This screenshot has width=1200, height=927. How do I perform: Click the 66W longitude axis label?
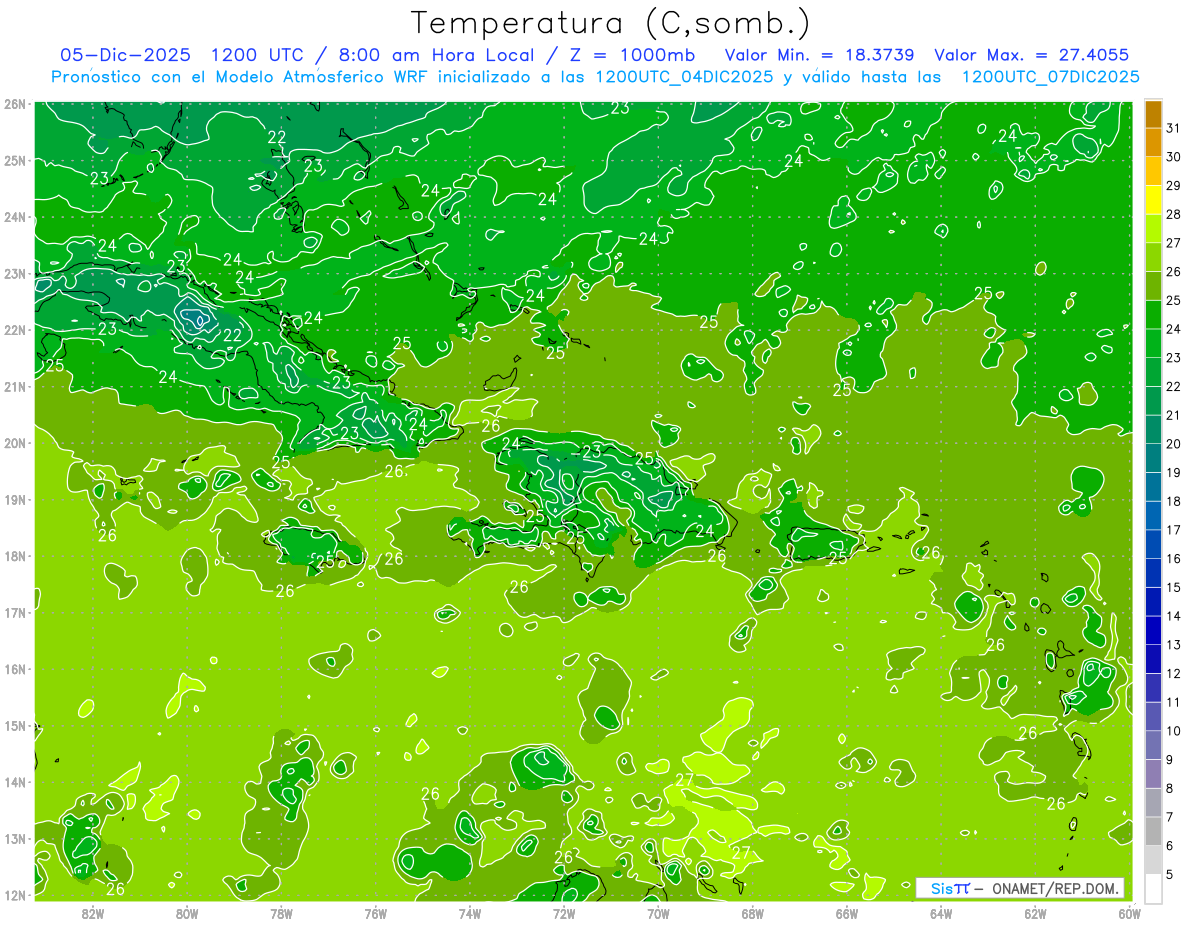846,913
